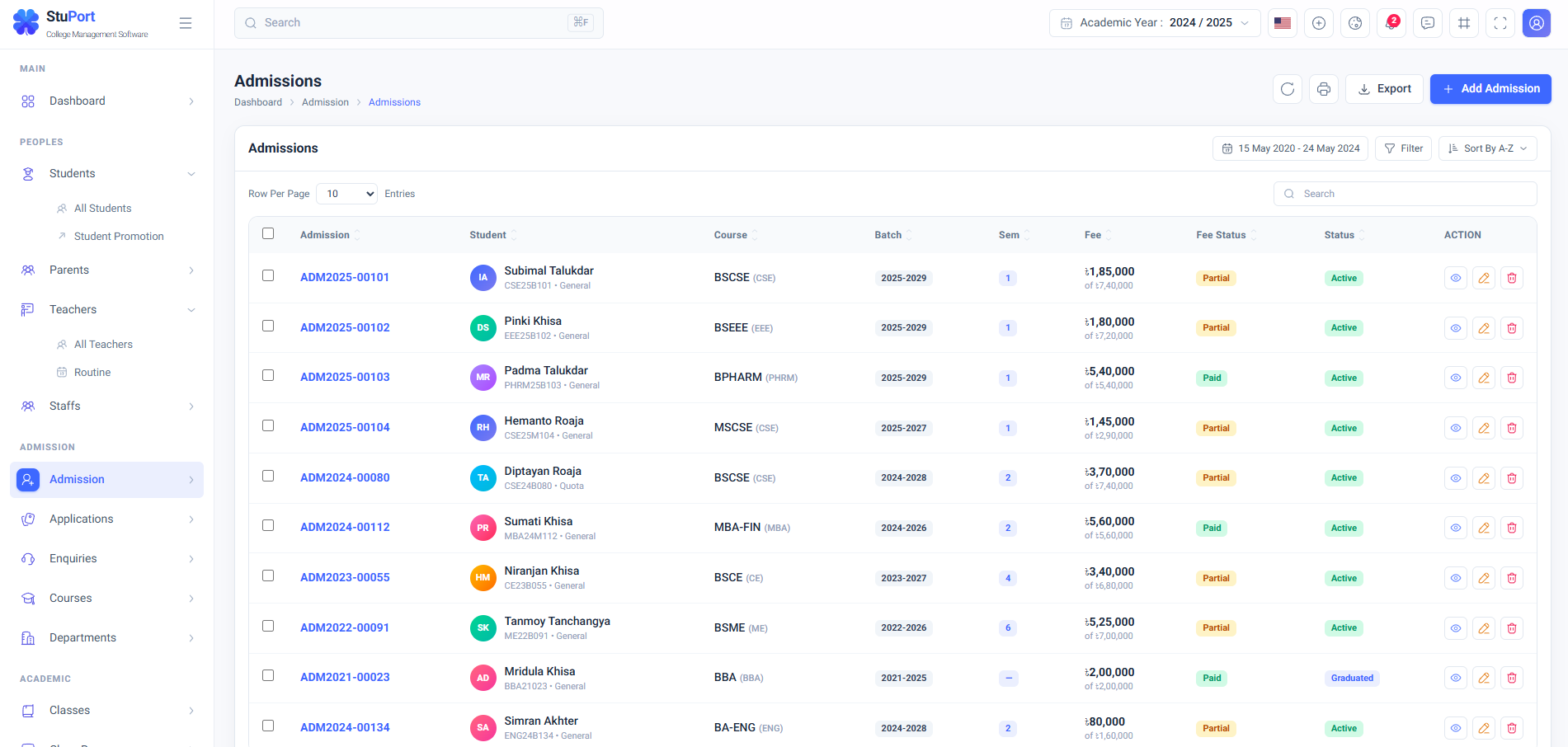Open the language flag selector
This screenshot has height=747, width=1568.
coord(1283,23)
